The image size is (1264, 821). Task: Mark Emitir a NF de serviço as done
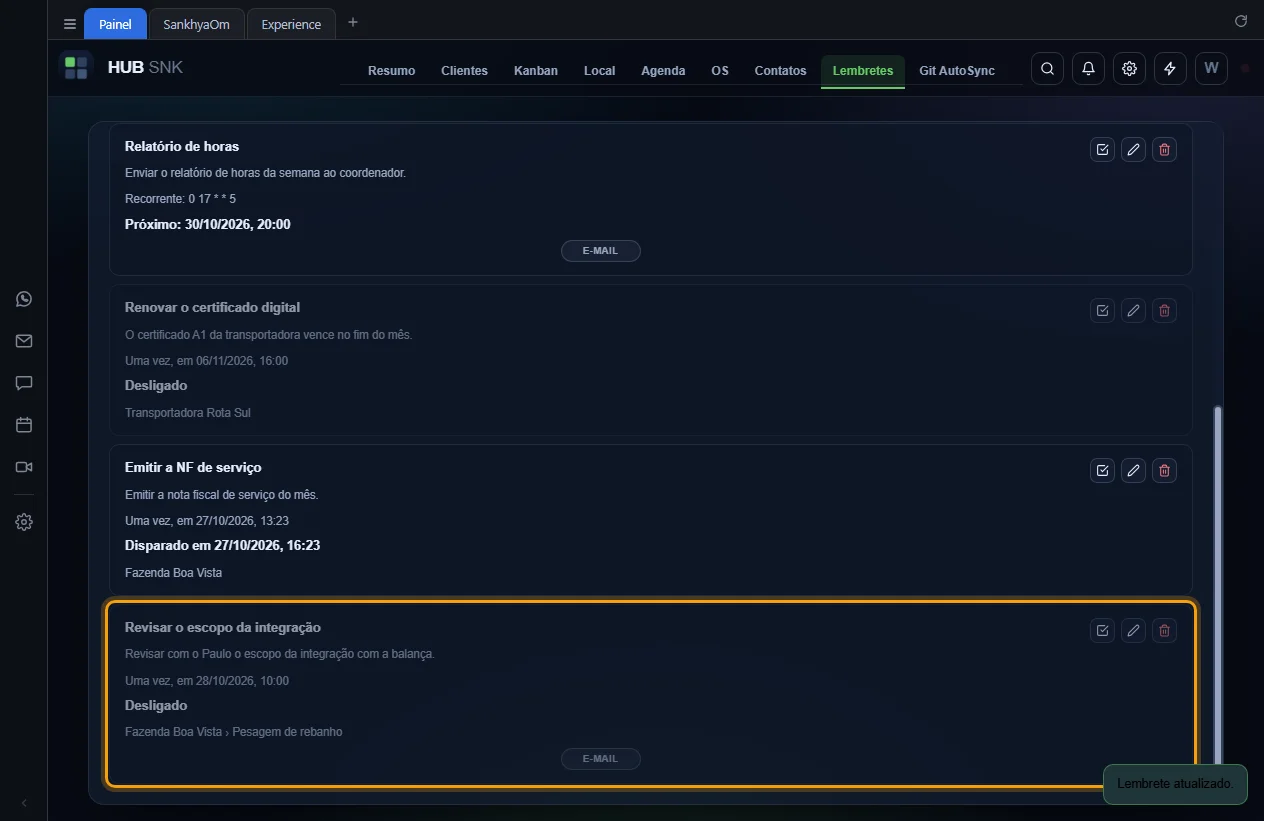pos(1102,470)
